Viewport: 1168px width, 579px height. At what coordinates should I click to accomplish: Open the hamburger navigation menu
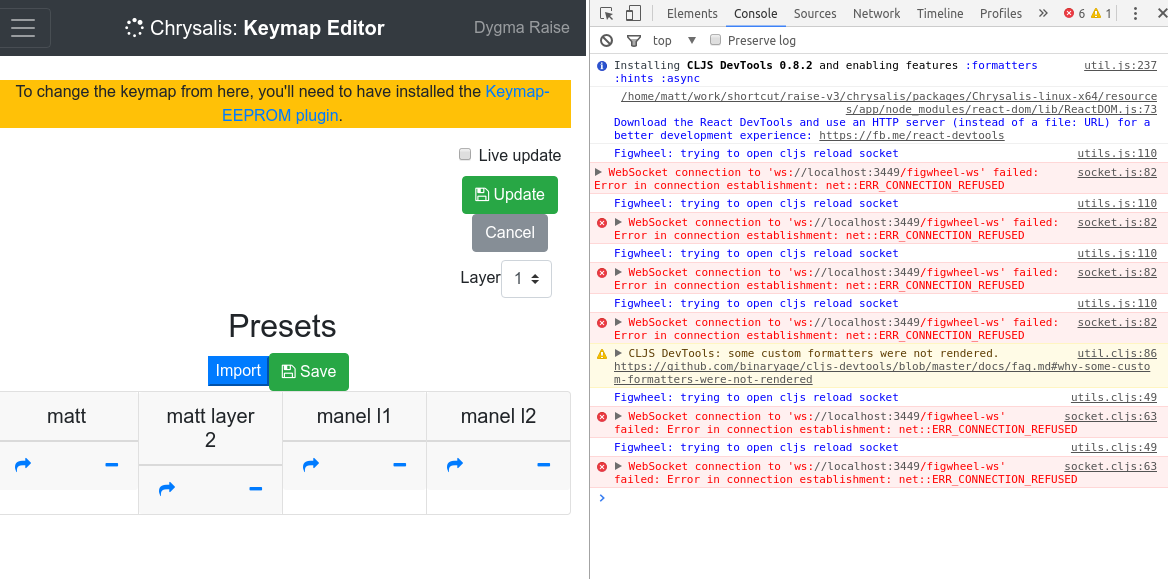tap(22, 28)
